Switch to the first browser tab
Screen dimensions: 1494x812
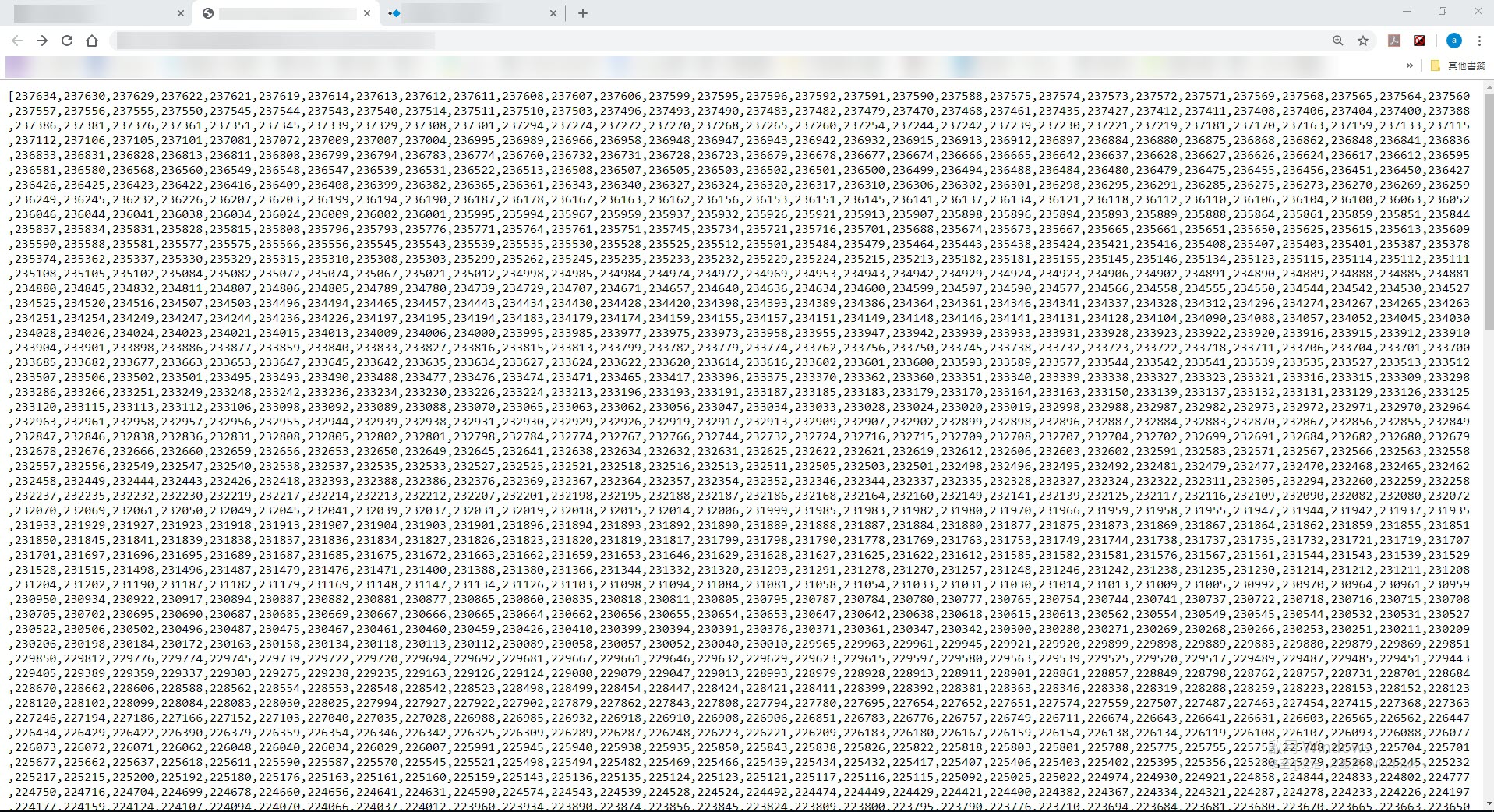coord(94,13)
